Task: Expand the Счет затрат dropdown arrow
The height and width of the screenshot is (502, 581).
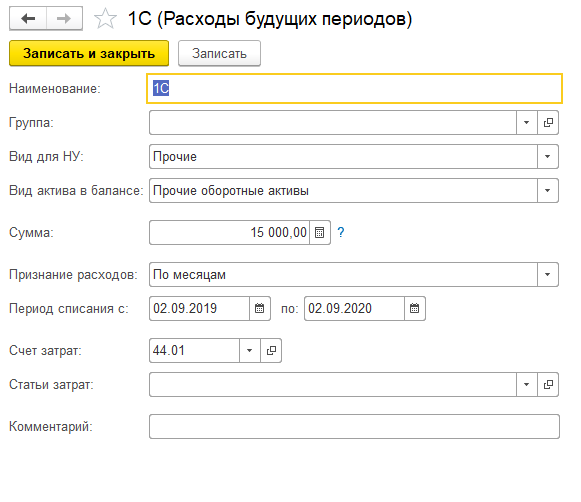Action: coord(250,350)
